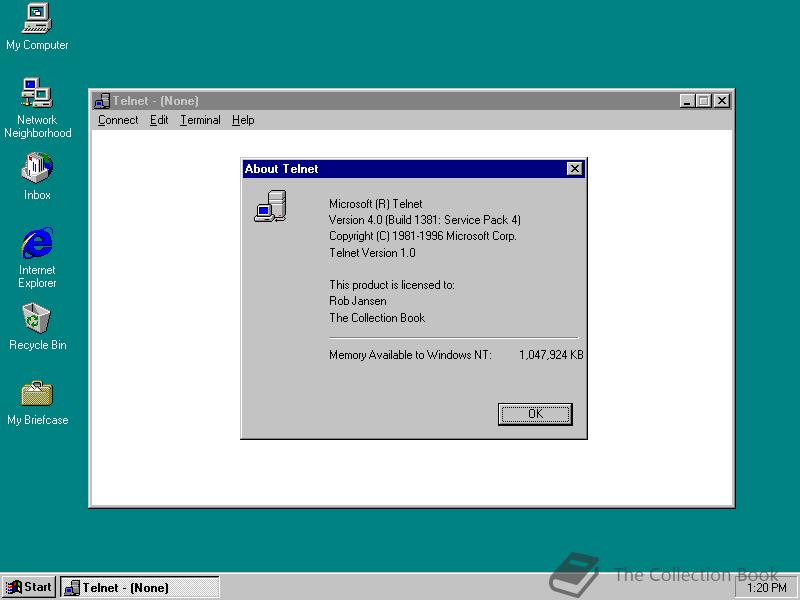Click the 'Rob Jansen' licensee name
The width and height of the screenshot is (800, 600).
click(x=358, y=301)
